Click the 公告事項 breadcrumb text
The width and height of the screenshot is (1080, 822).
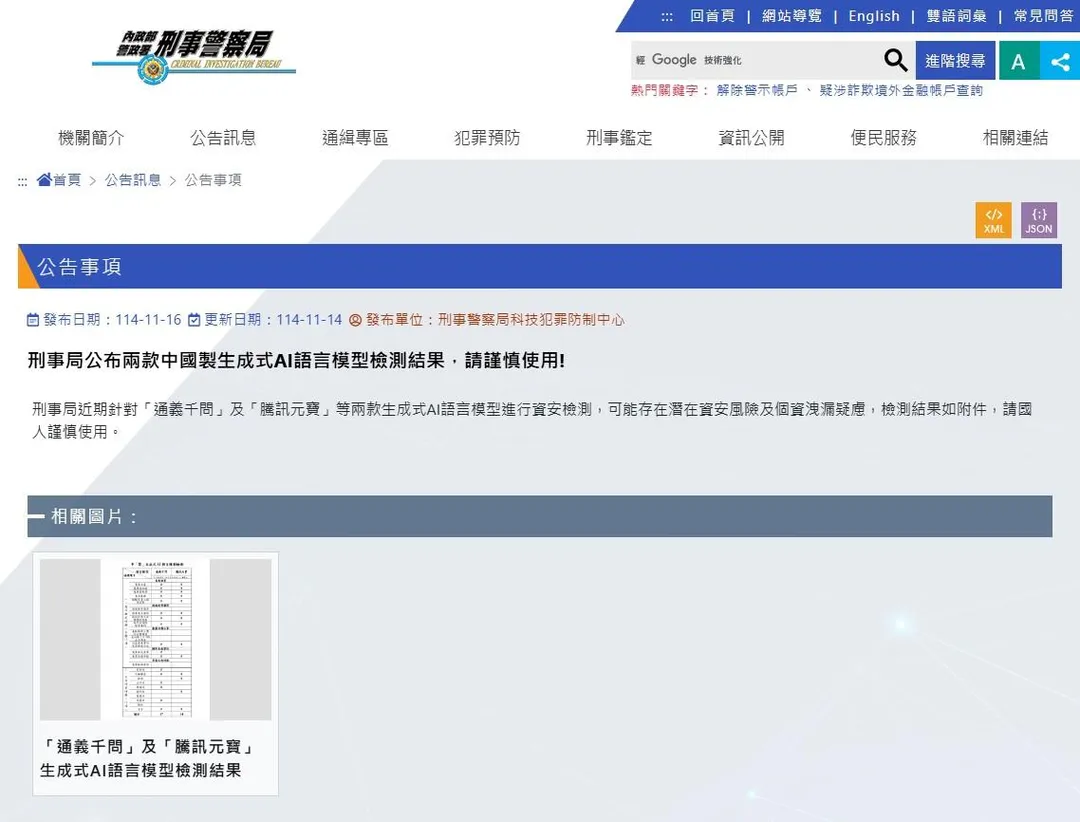click(x=213, y=180)
